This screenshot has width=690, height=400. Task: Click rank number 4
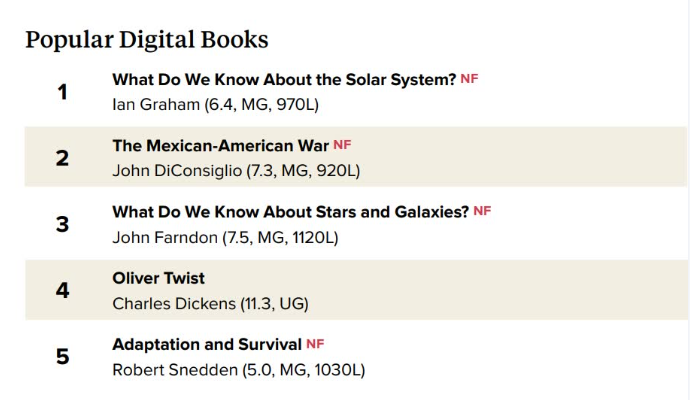[62, 291]
